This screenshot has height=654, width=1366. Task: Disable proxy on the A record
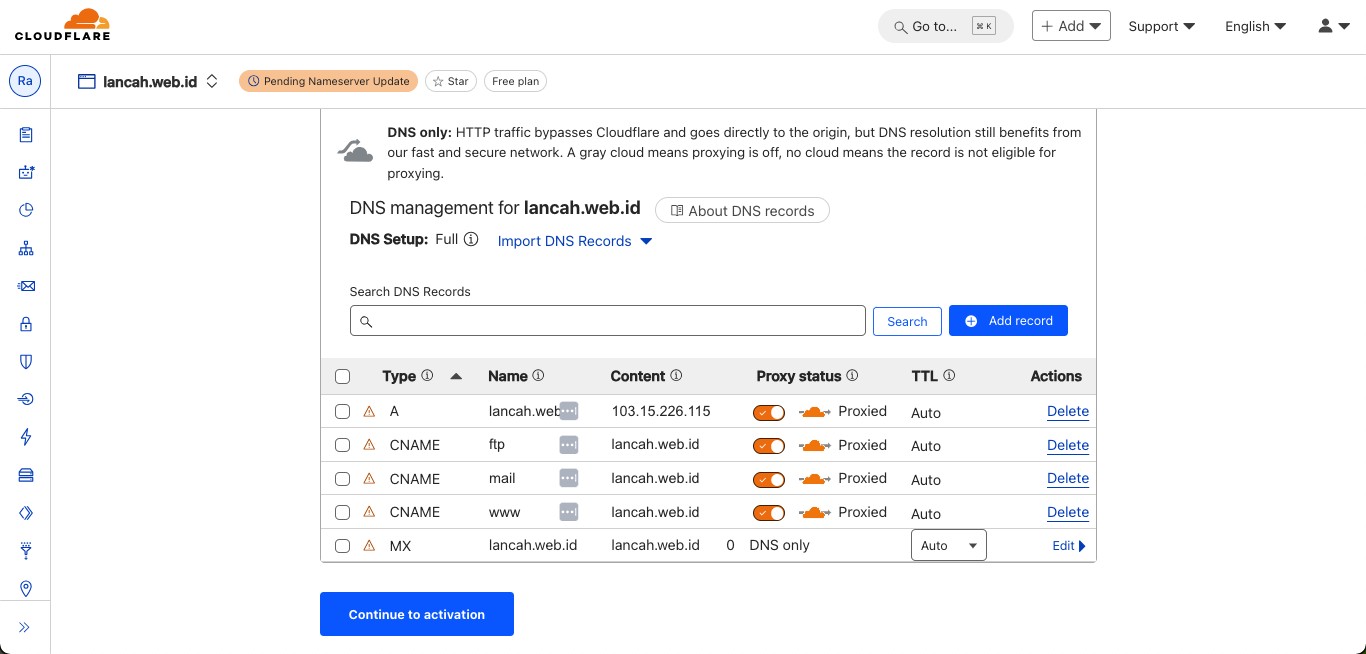click(769, 412)
